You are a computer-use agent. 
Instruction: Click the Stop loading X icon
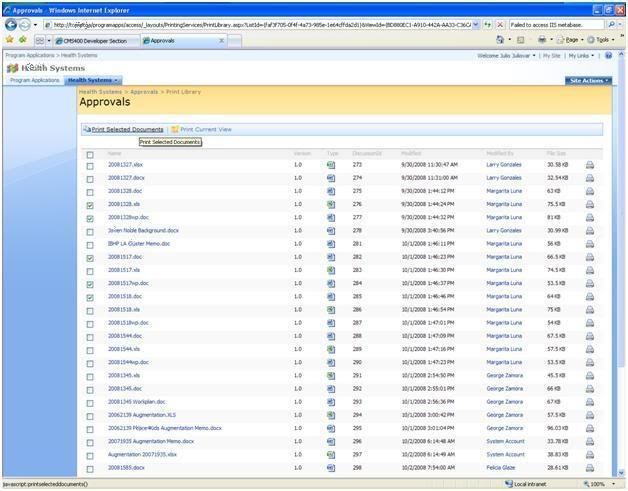(x=500, y=25)
